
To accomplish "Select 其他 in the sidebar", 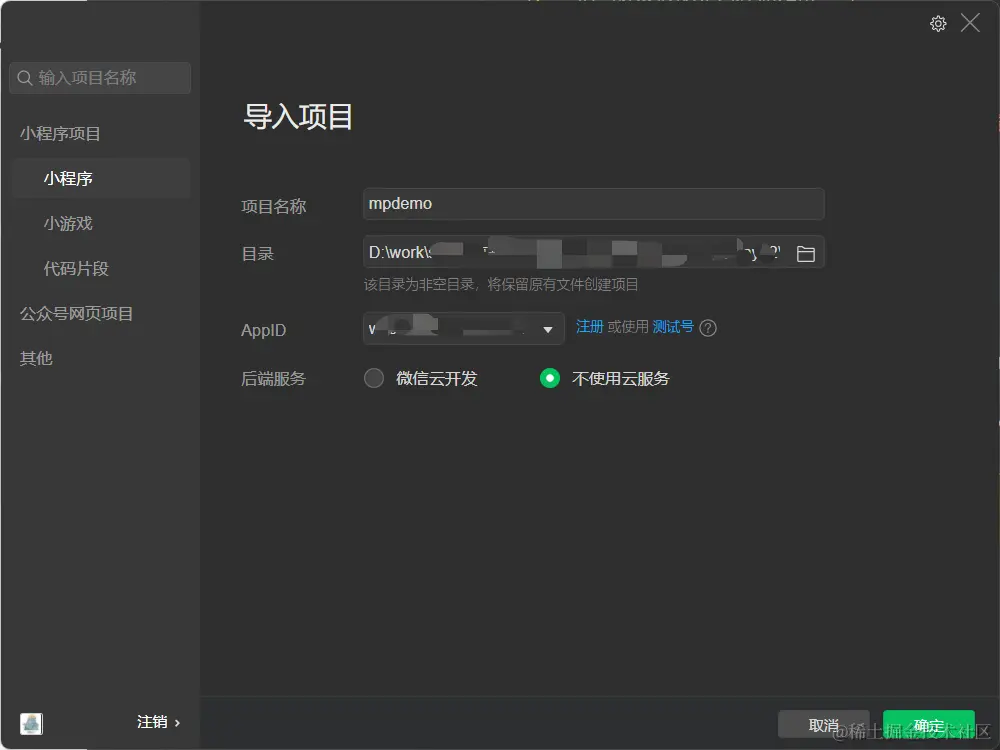I will coord(36,358).
